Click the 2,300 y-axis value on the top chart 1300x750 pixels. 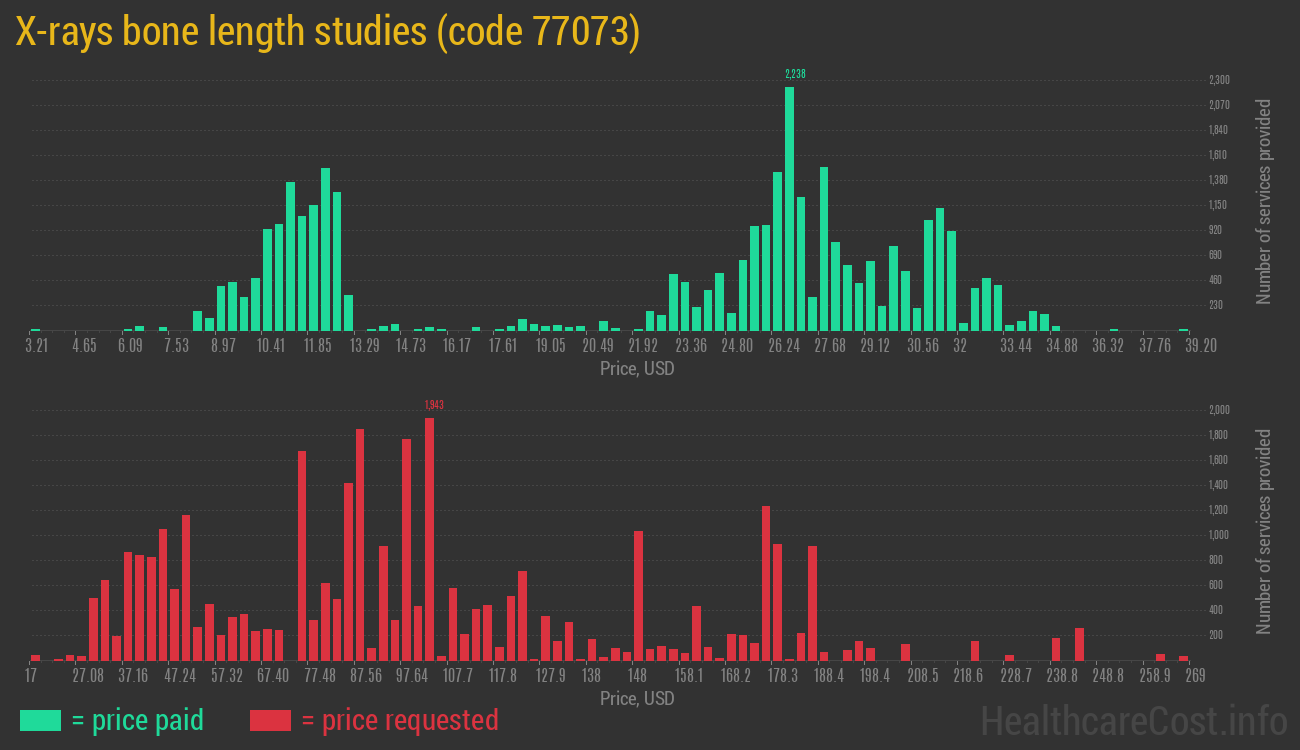1219,80
